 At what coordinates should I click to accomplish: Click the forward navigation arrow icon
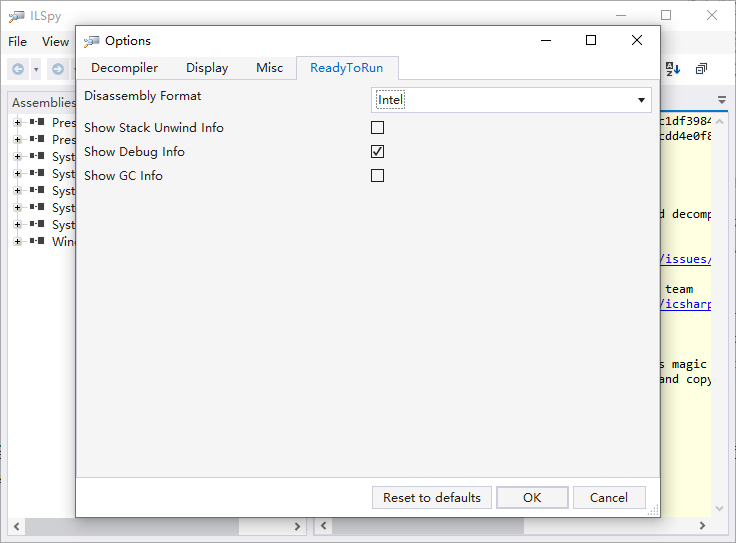tap(58, 69)
